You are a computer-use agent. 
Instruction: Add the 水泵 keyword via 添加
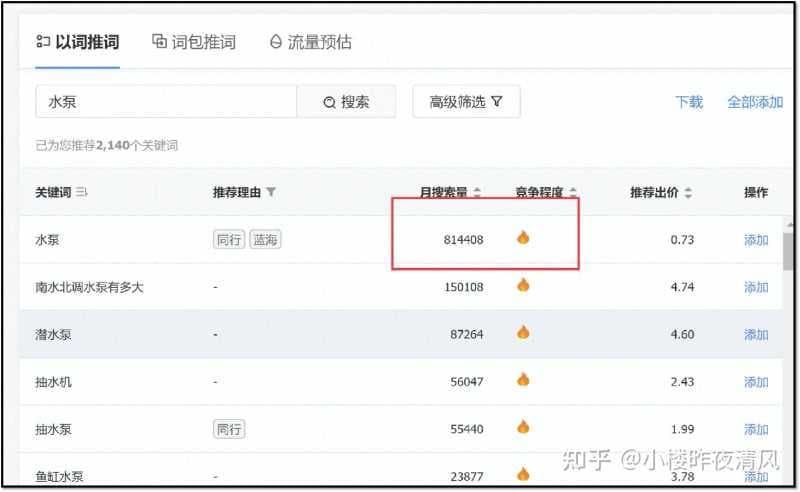756,240
